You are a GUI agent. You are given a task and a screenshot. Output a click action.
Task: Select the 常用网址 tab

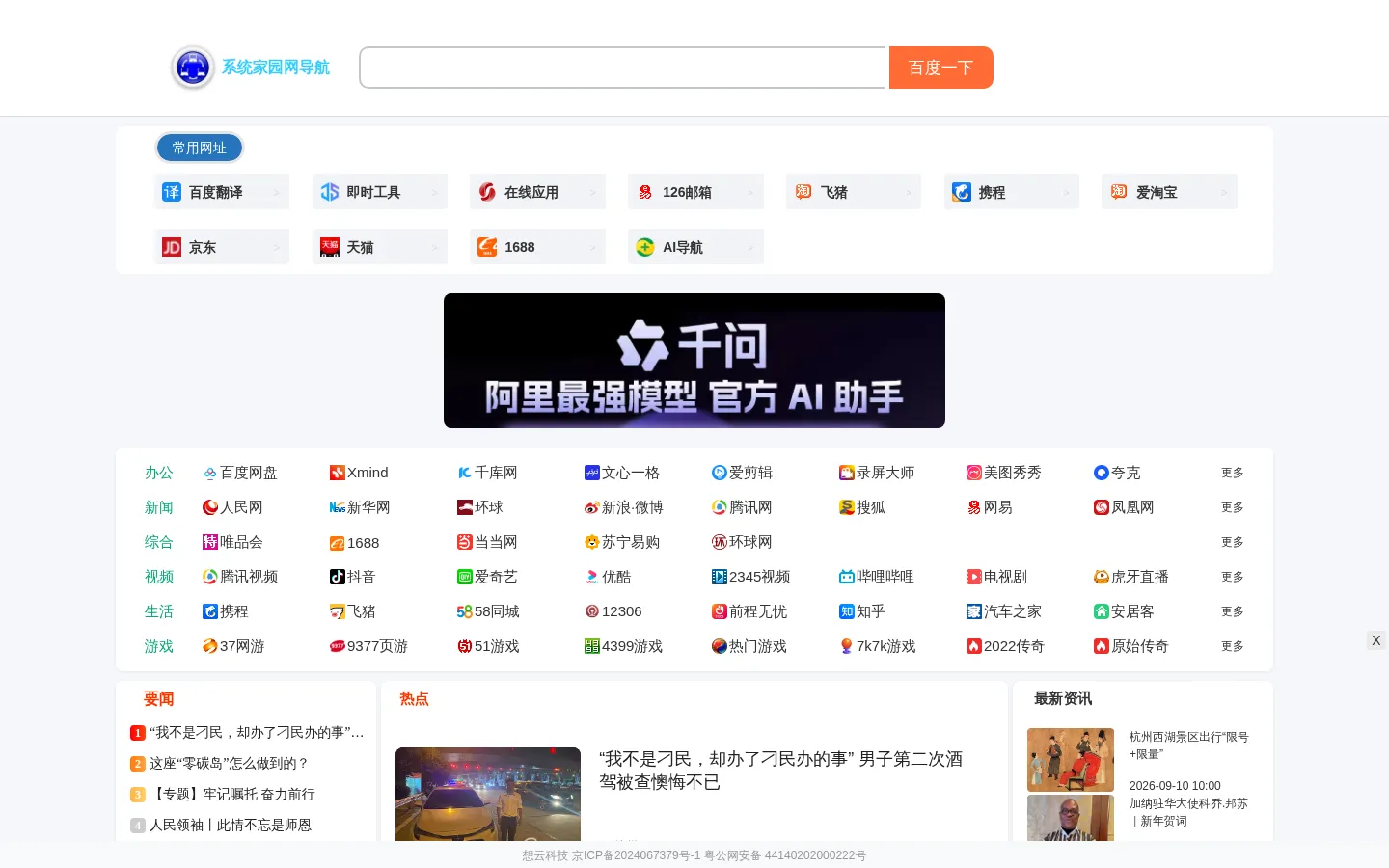200,148
